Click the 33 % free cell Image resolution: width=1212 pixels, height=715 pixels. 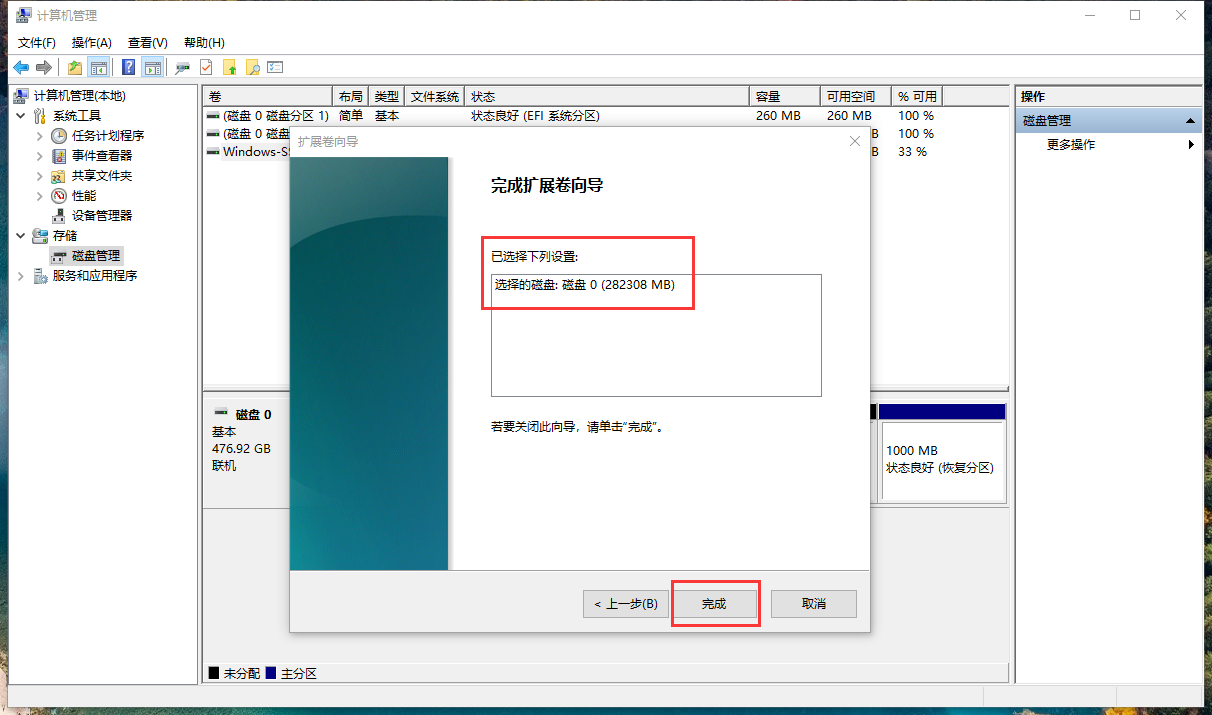pyautogui.click(x=912, y=152)
